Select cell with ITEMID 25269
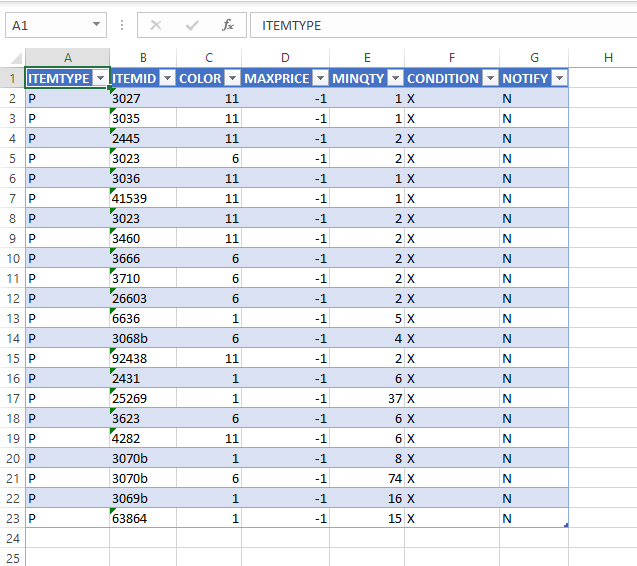The image size is (637, 566). [x=143, y=398]
